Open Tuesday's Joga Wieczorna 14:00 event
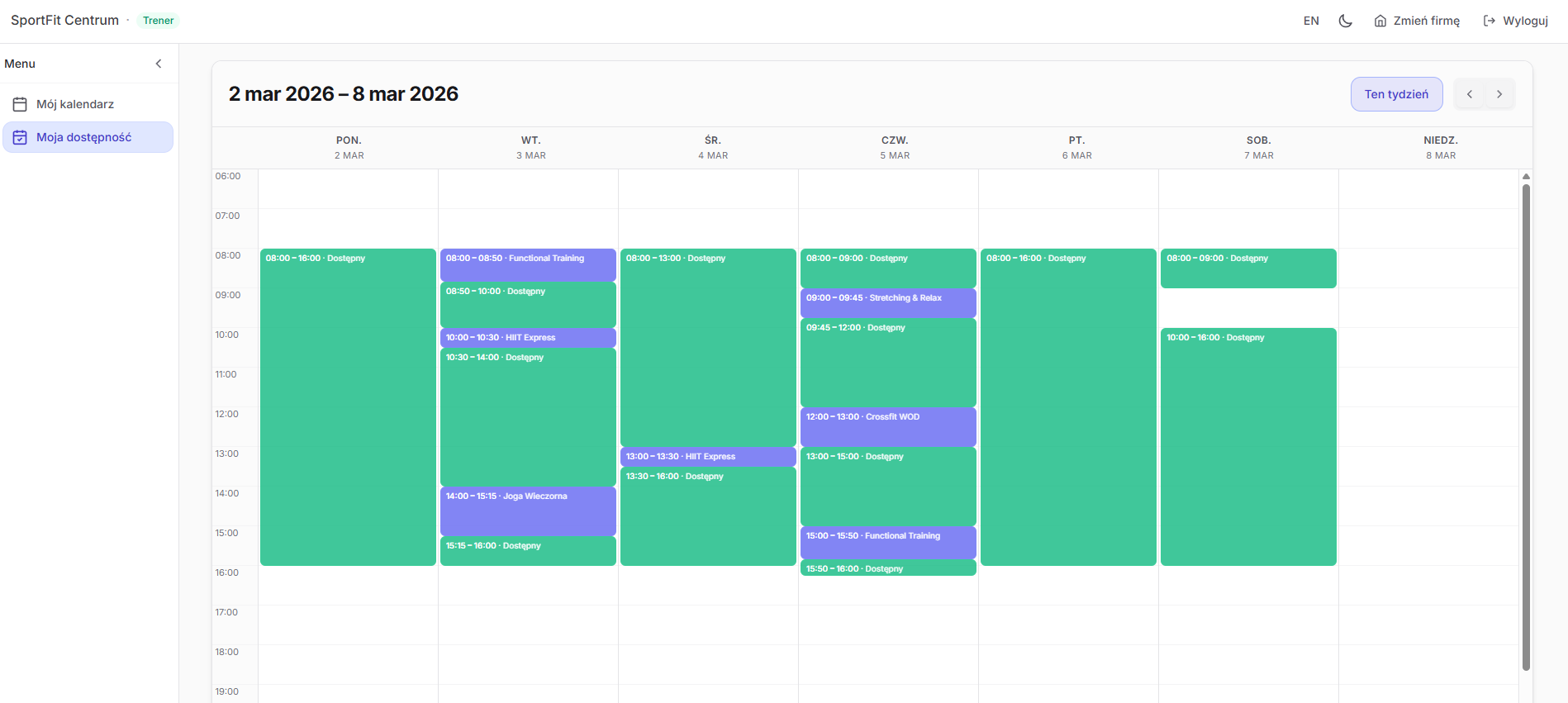1568x703 pixels. (x=528, y=511)
